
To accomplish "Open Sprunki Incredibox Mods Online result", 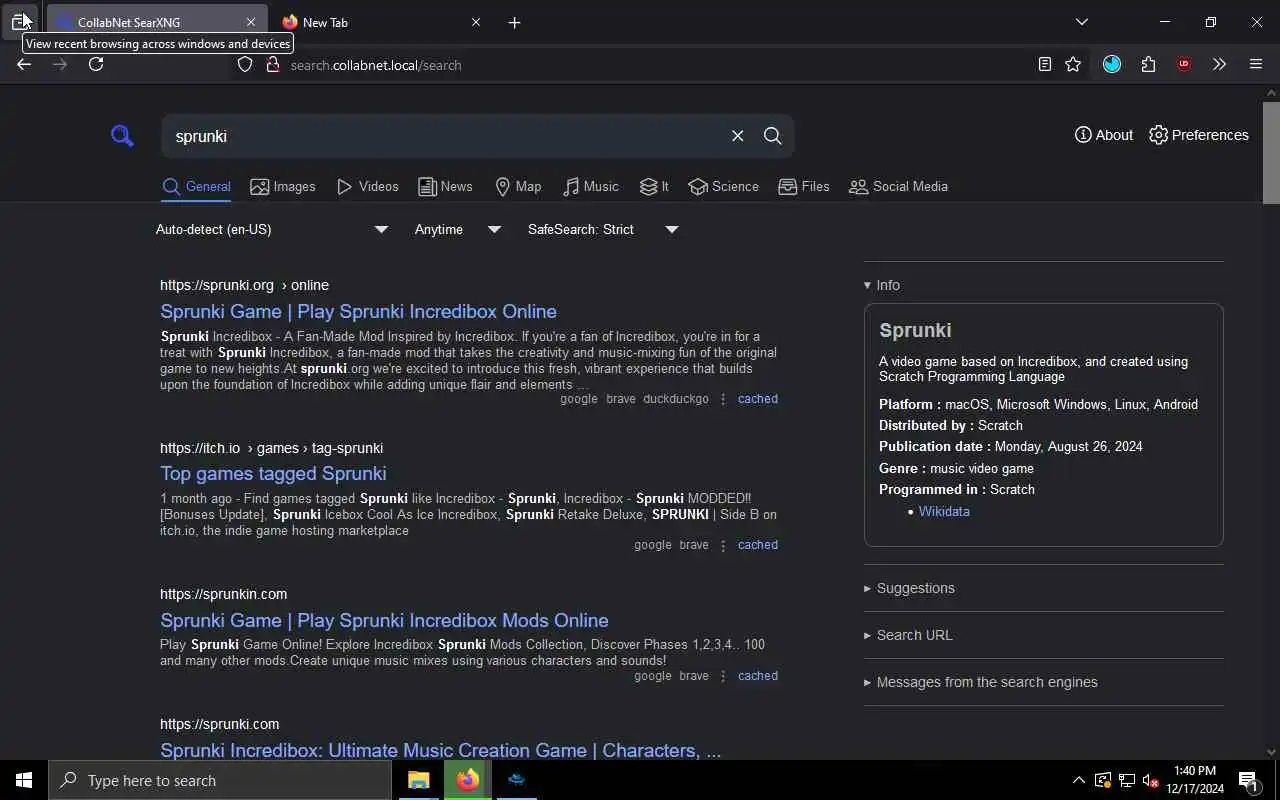I will [x=384, y=620].
